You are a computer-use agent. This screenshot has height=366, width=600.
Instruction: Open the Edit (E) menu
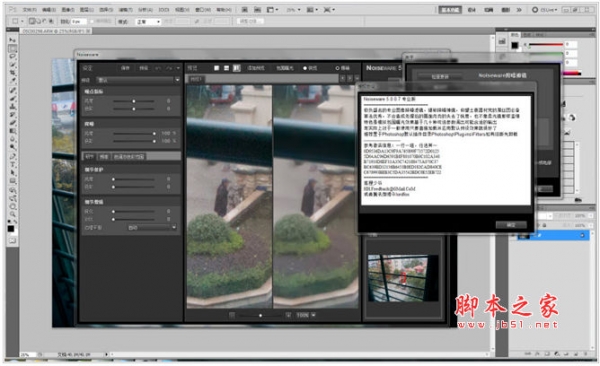point(49,10)
